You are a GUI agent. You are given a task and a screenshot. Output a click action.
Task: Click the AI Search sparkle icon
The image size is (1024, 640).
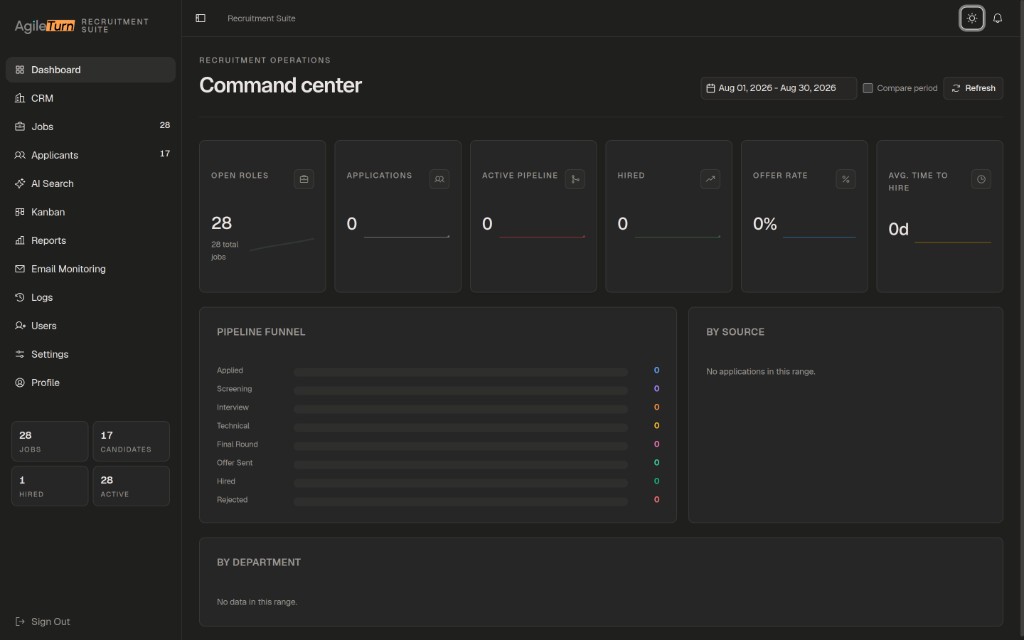[20, 184]
